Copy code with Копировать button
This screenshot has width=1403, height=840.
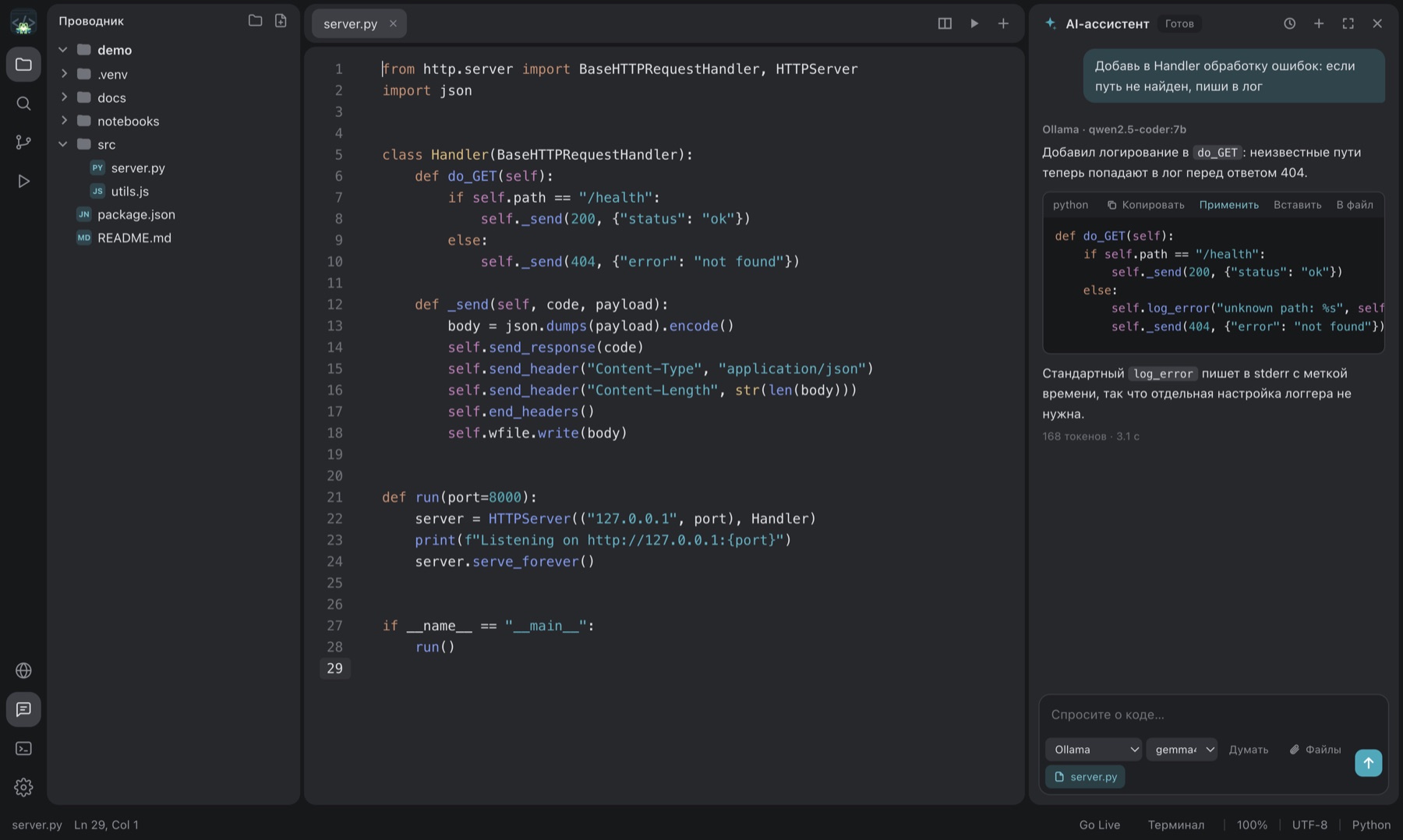click(x=1145, y=205)
